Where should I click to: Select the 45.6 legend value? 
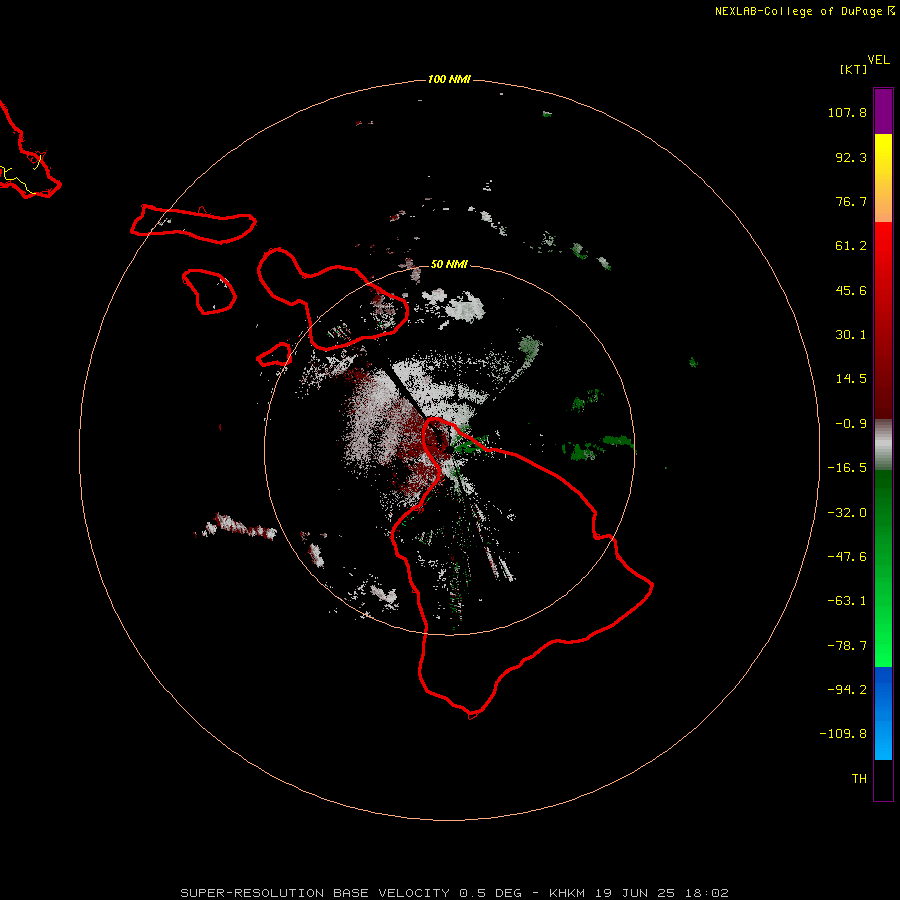coord(851,290)
